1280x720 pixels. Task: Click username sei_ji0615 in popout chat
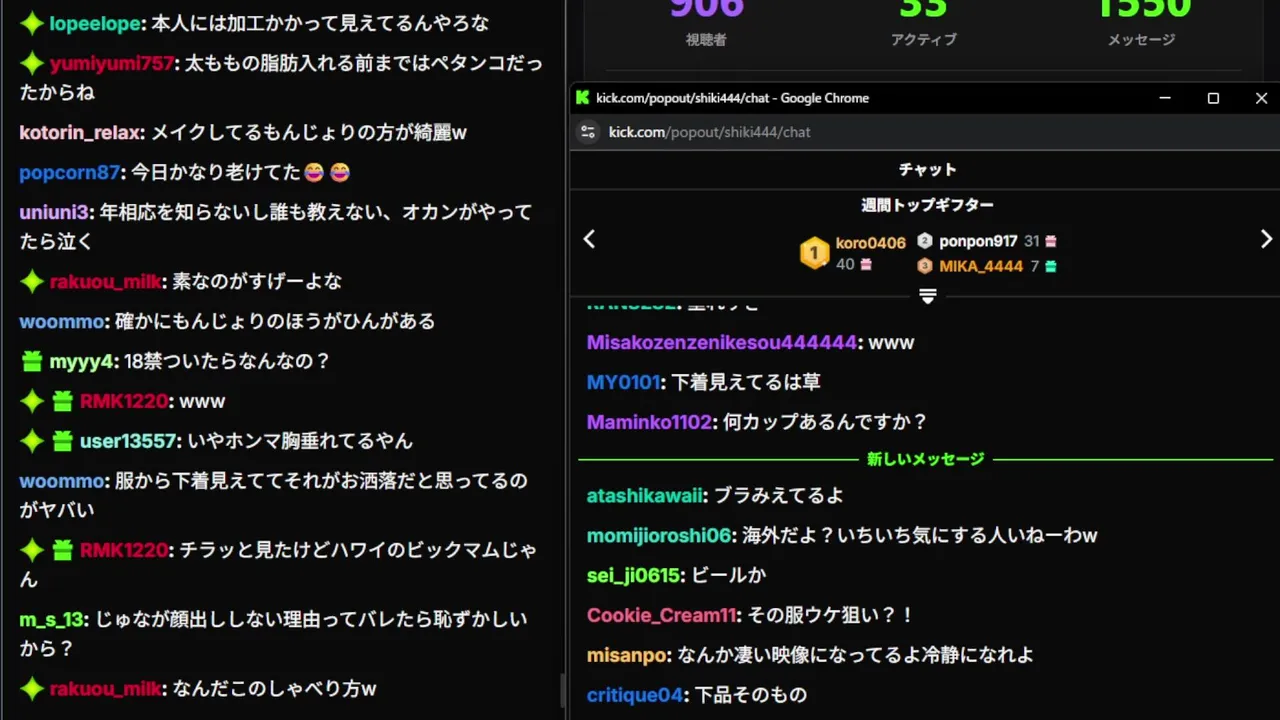click(634, 575)
